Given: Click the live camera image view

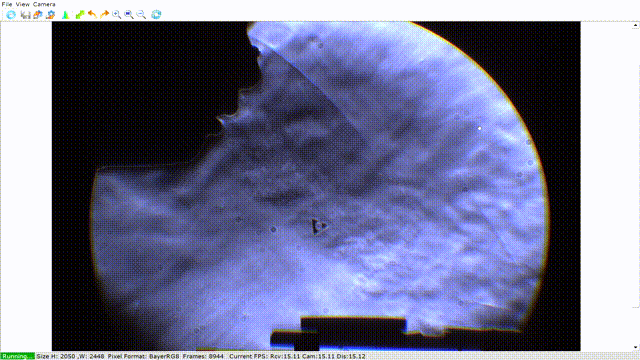Looking at the screenshot, I should tap(316, 186).
